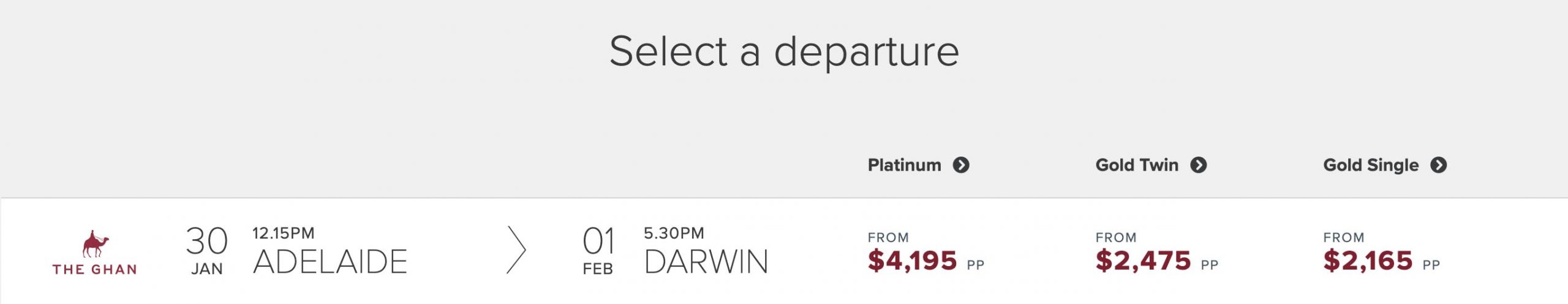Select the 01 FEB arrival date

598,250
